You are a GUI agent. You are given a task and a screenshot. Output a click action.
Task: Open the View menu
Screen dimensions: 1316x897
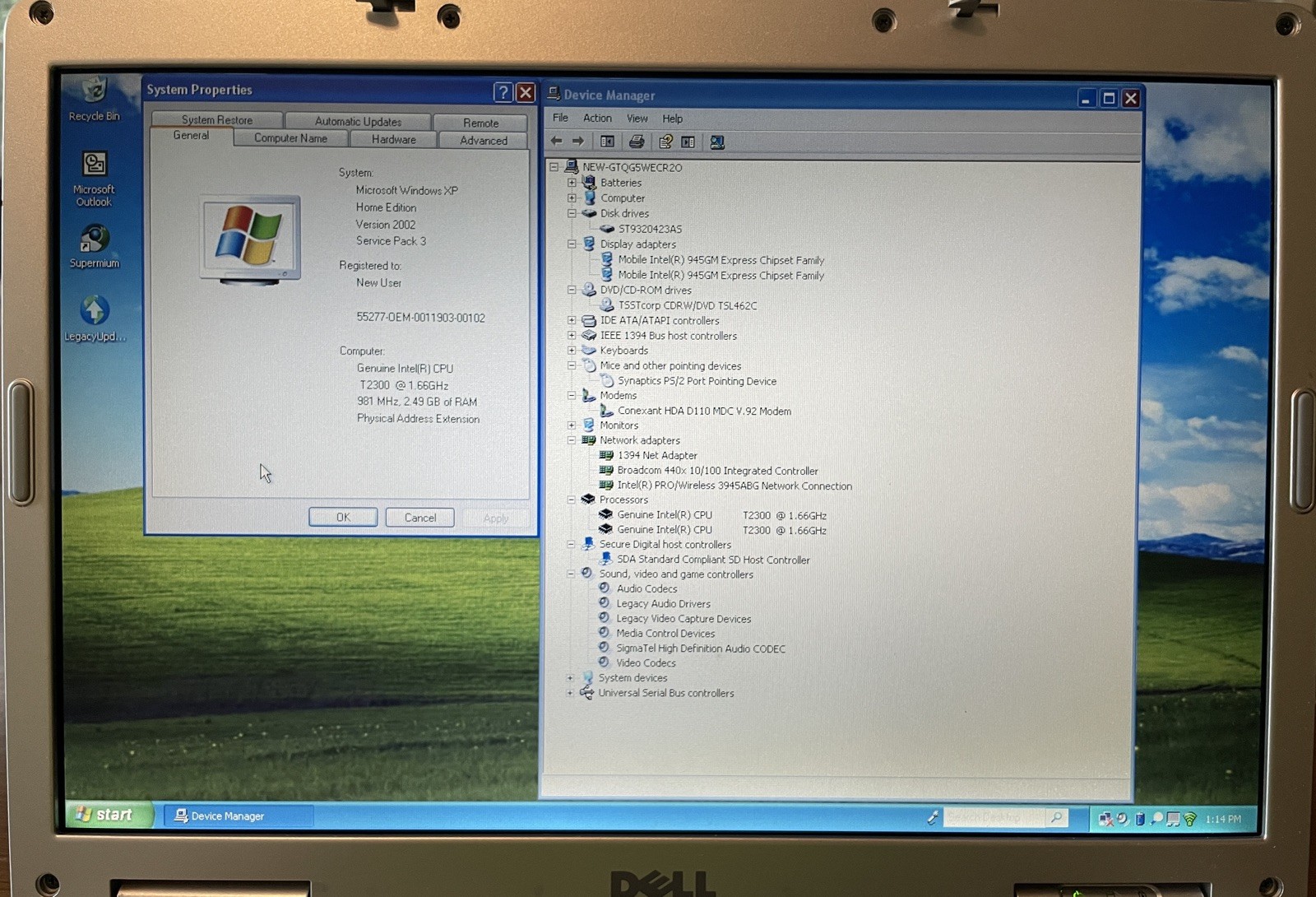pyautogui.click(x=637, y=118)
